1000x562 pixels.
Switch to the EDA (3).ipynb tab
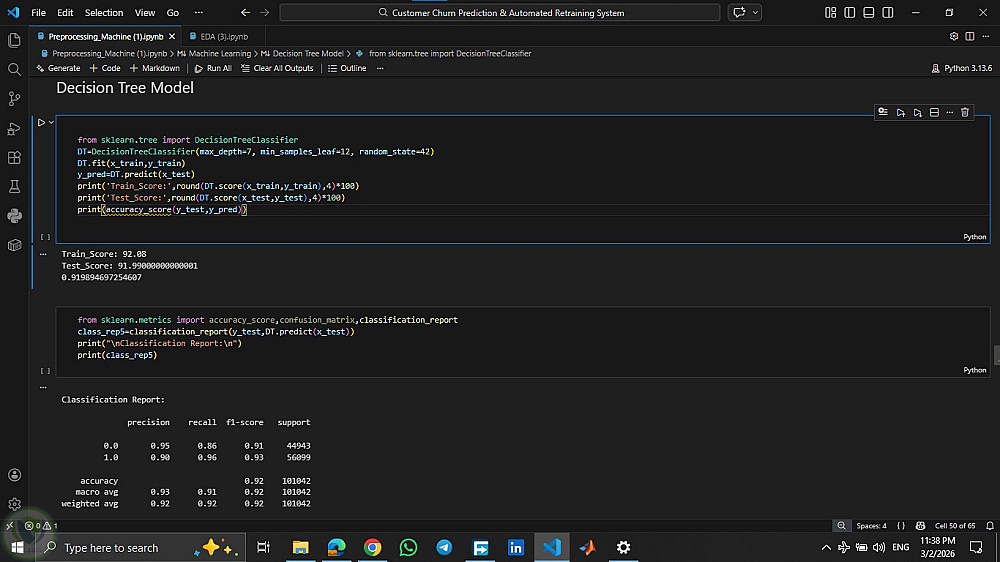coord(223,36)
